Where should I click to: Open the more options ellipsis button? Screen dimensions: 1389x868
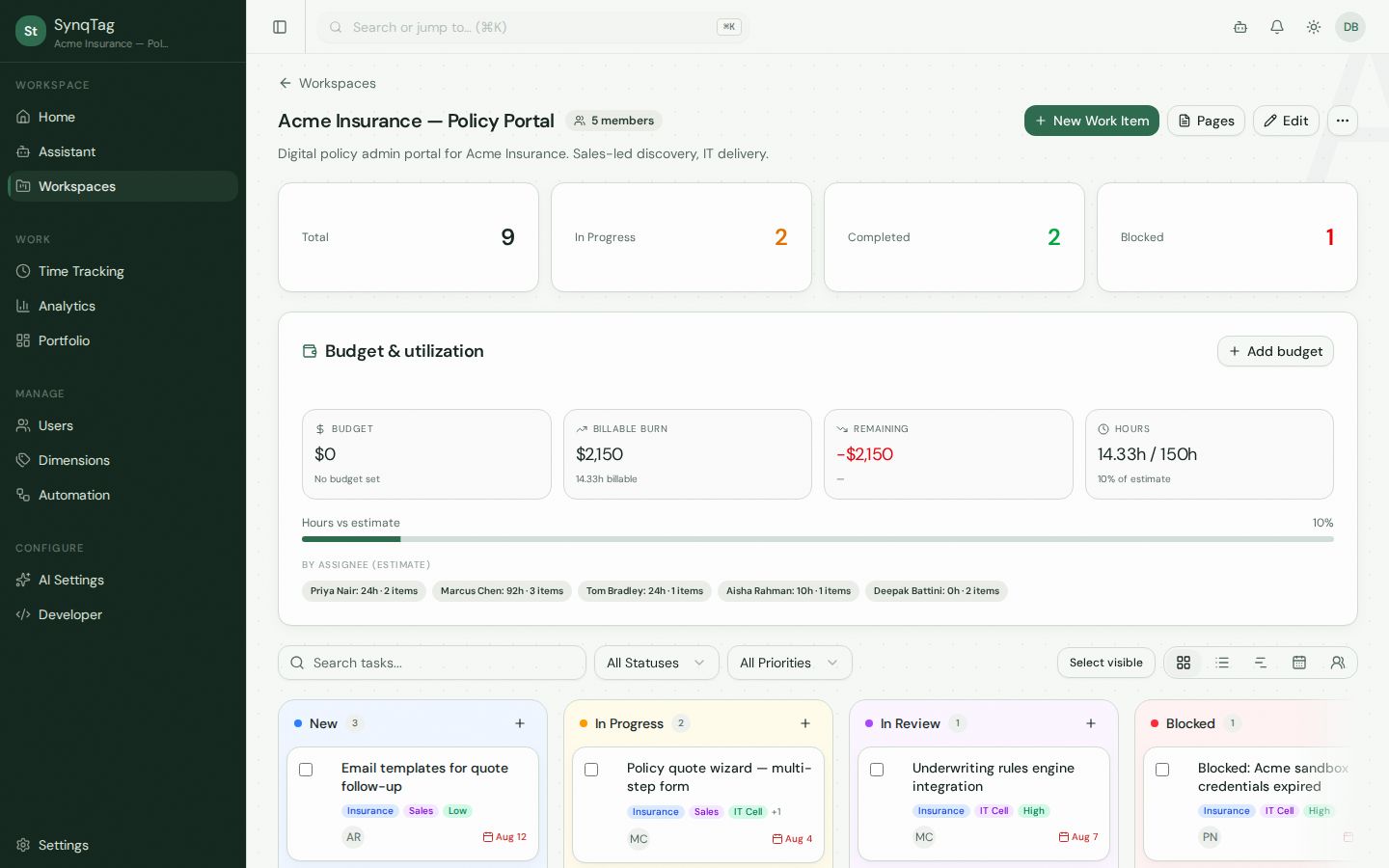coord(1343,121)
